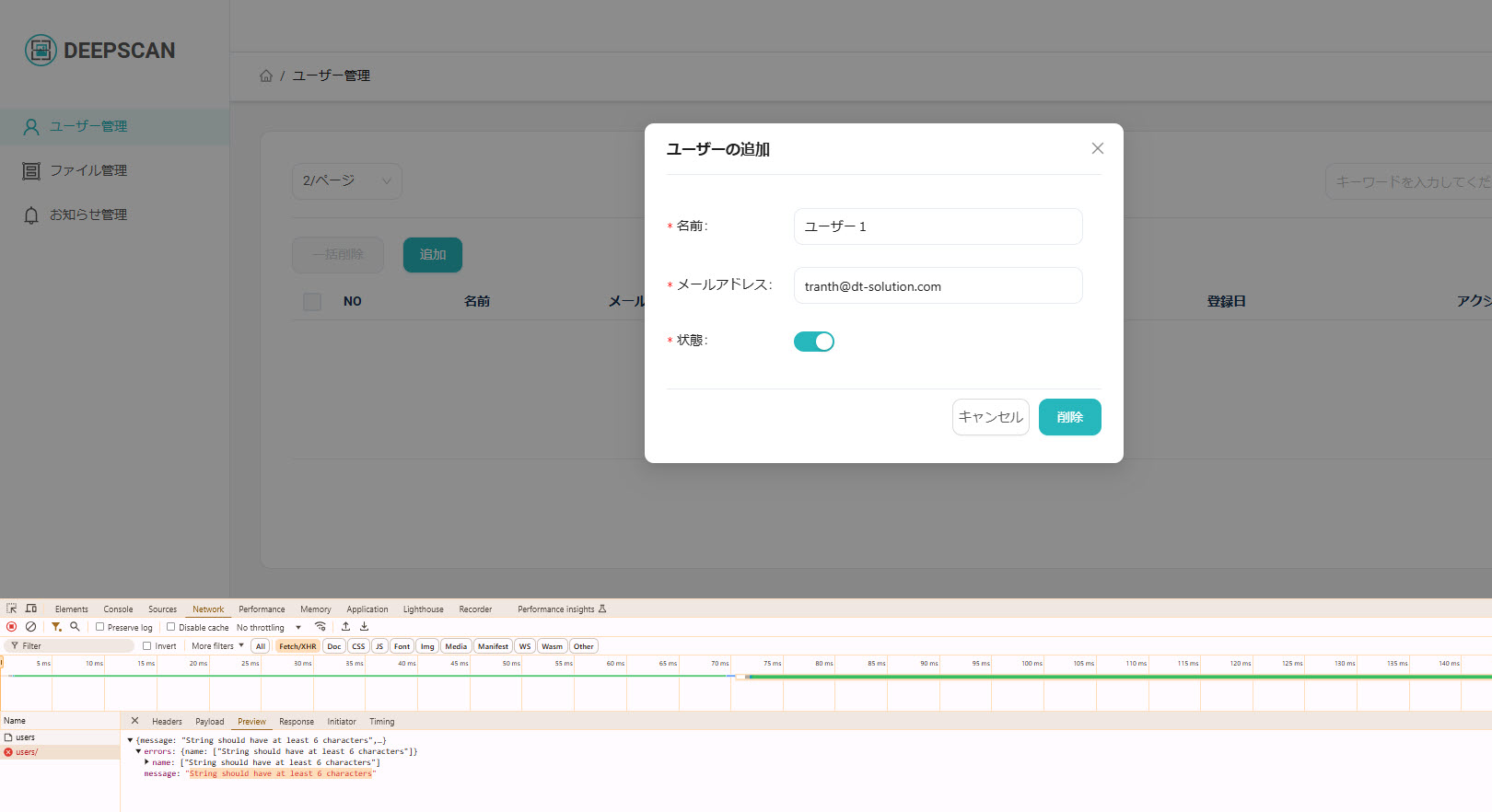Check the Disable cache option
1492x812 pixels.
click(171, 627)
